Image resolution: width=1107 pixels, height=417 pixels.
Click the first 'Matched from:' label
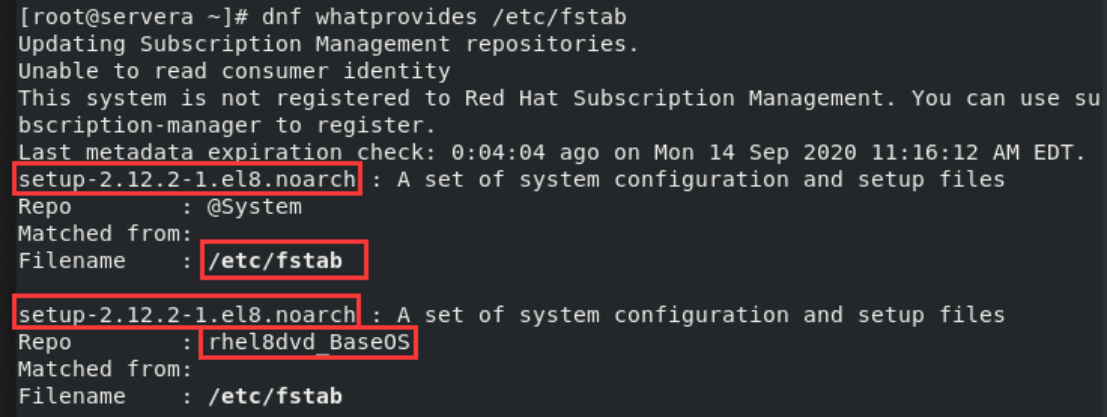click(105, 234)
